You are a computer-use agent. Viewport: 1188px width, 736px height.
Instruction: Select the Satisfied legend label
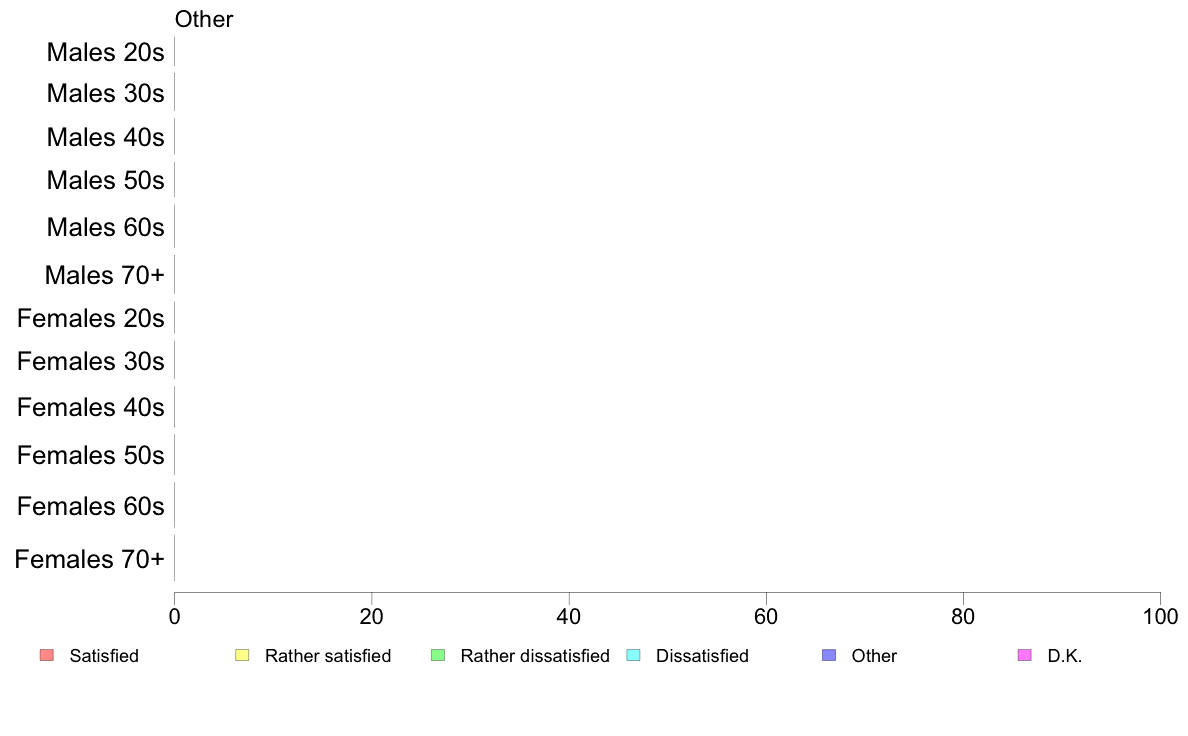pyautogui.click(x=104, y=656)
